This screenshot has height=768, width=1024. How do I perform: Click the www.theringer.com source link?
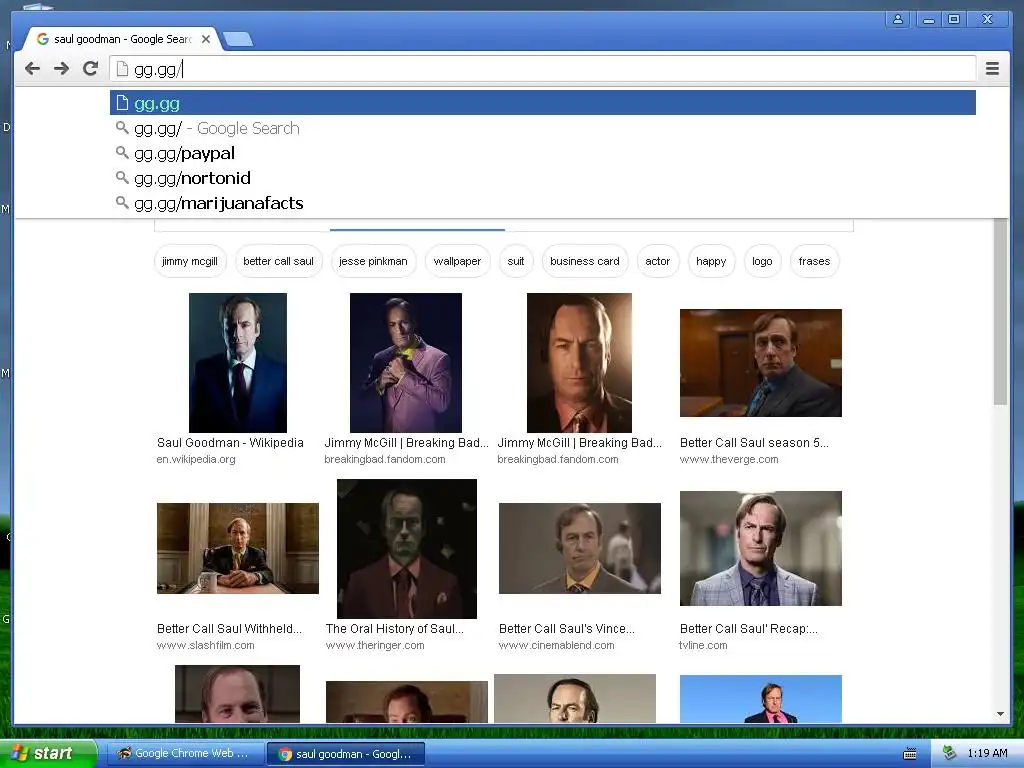[375, 645]
